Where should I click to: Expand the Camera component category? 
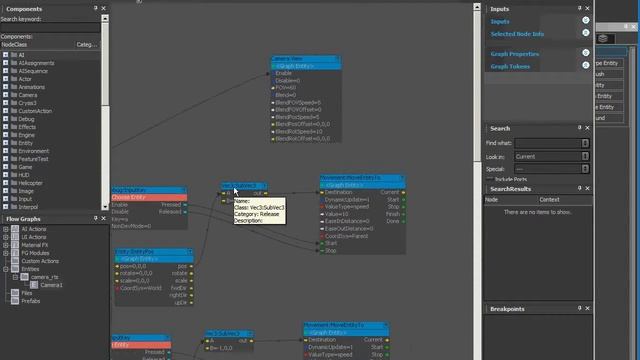coord(5,95)
